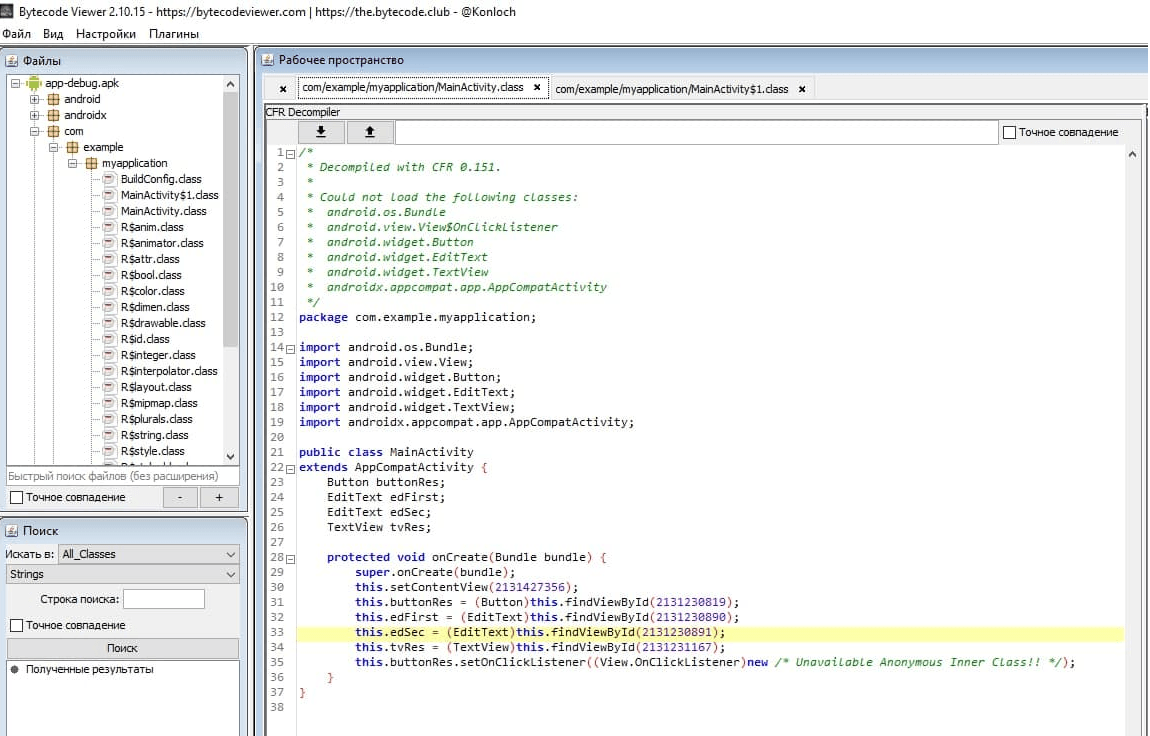Click the R$anim.class file icon
The width and height of the screenshot is (1150, 736).
(109, 227)
